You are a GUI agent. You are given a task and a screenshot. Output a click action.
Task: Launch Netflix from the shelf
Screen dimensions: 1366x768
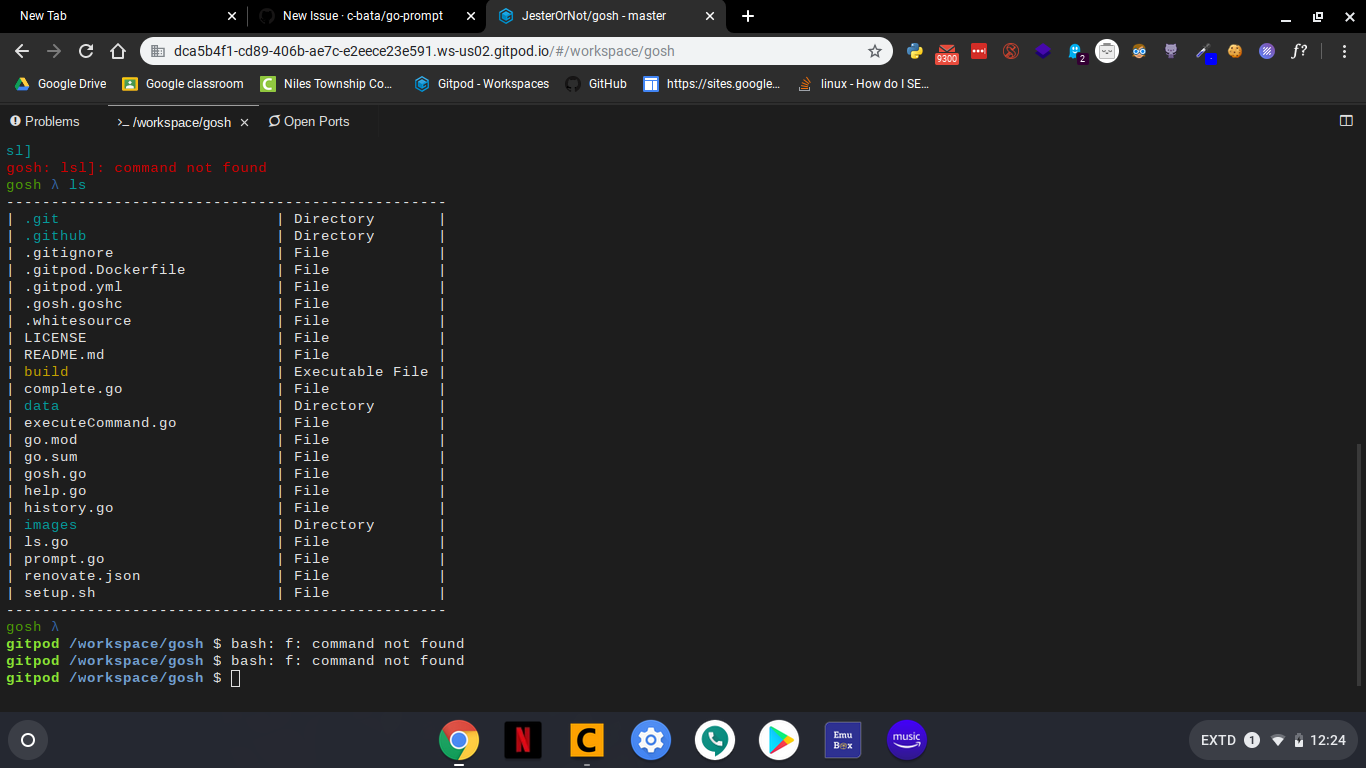click(522, 740)
